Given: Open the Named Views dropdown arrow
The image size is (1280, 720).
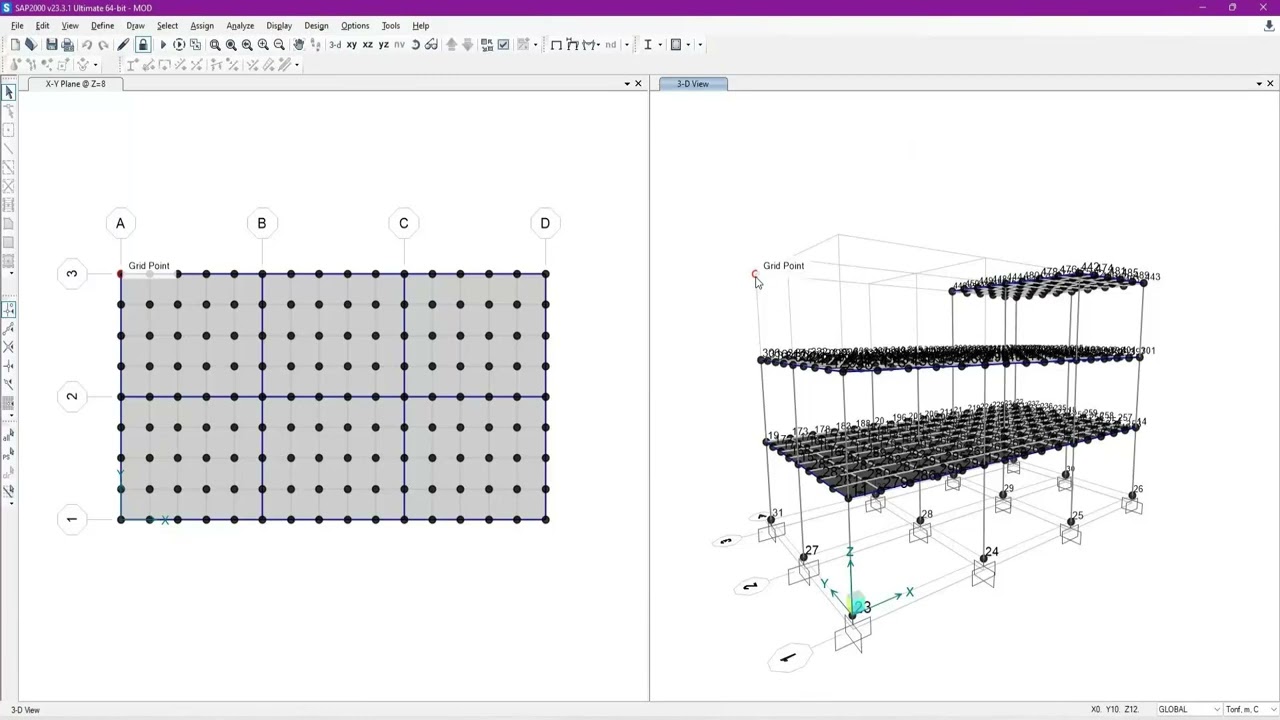Looking at the screenshot, I should click(627, 44).
